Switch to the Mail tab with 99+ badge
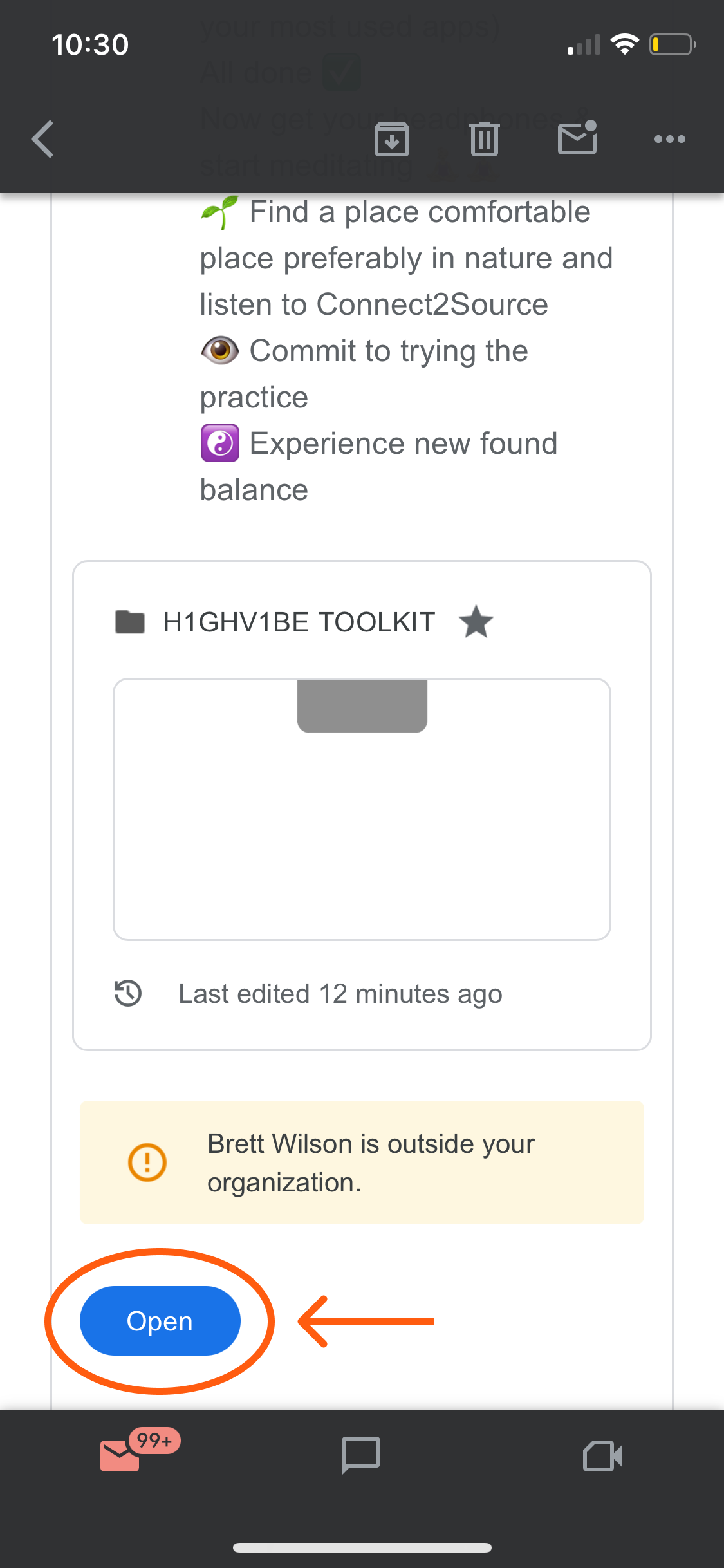 [121, 1455]
